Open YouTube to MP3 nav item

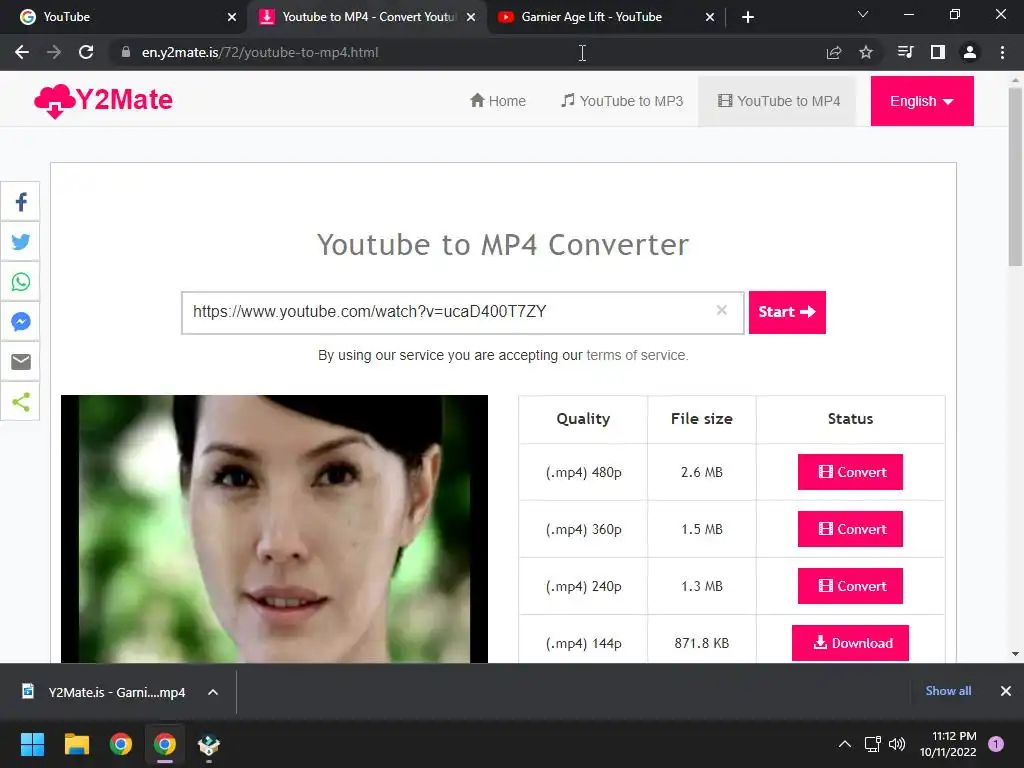tap(622, 101)
